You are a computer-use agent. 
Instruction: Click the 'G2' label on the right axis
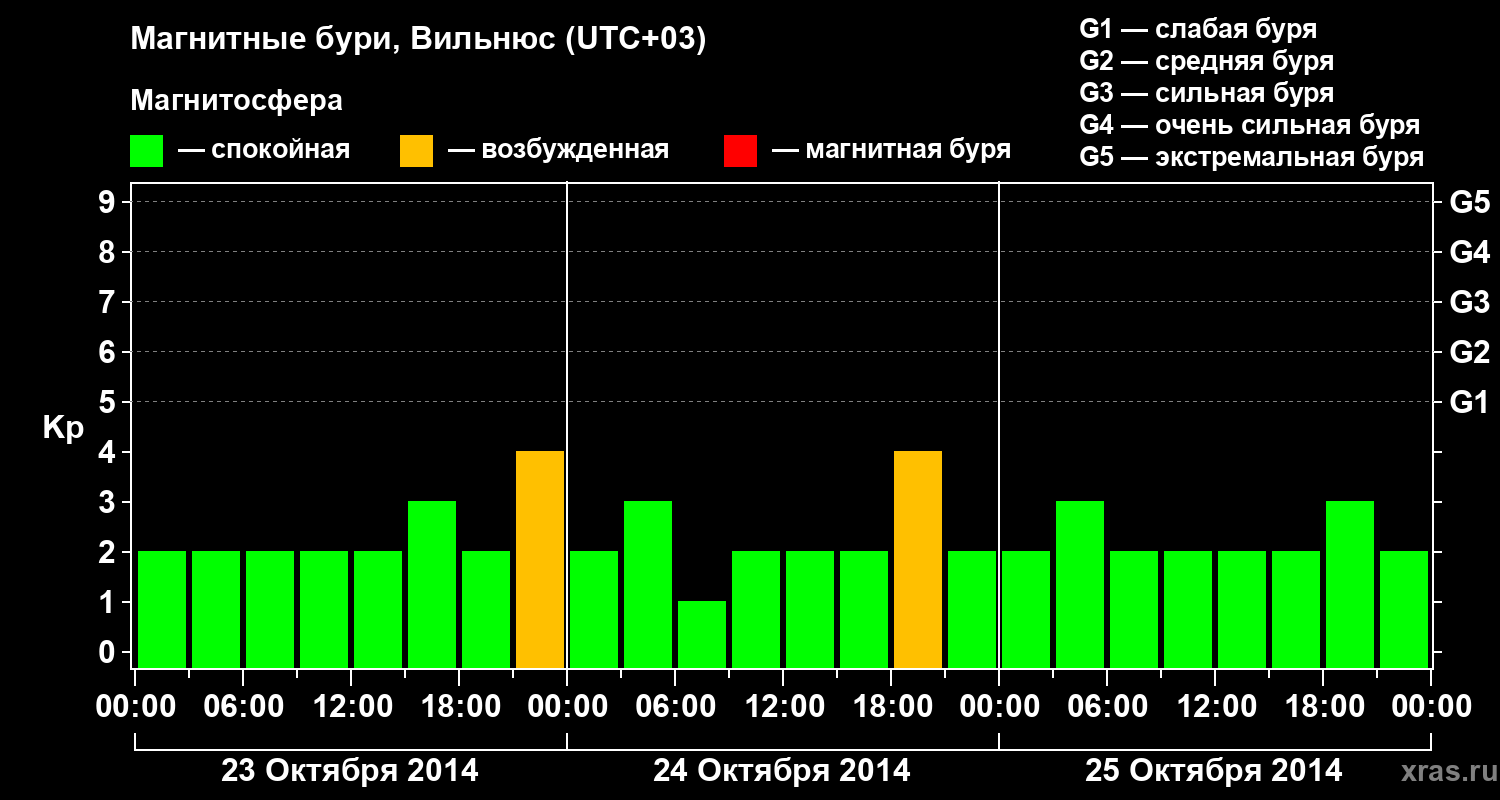(x=1469, y=352)
